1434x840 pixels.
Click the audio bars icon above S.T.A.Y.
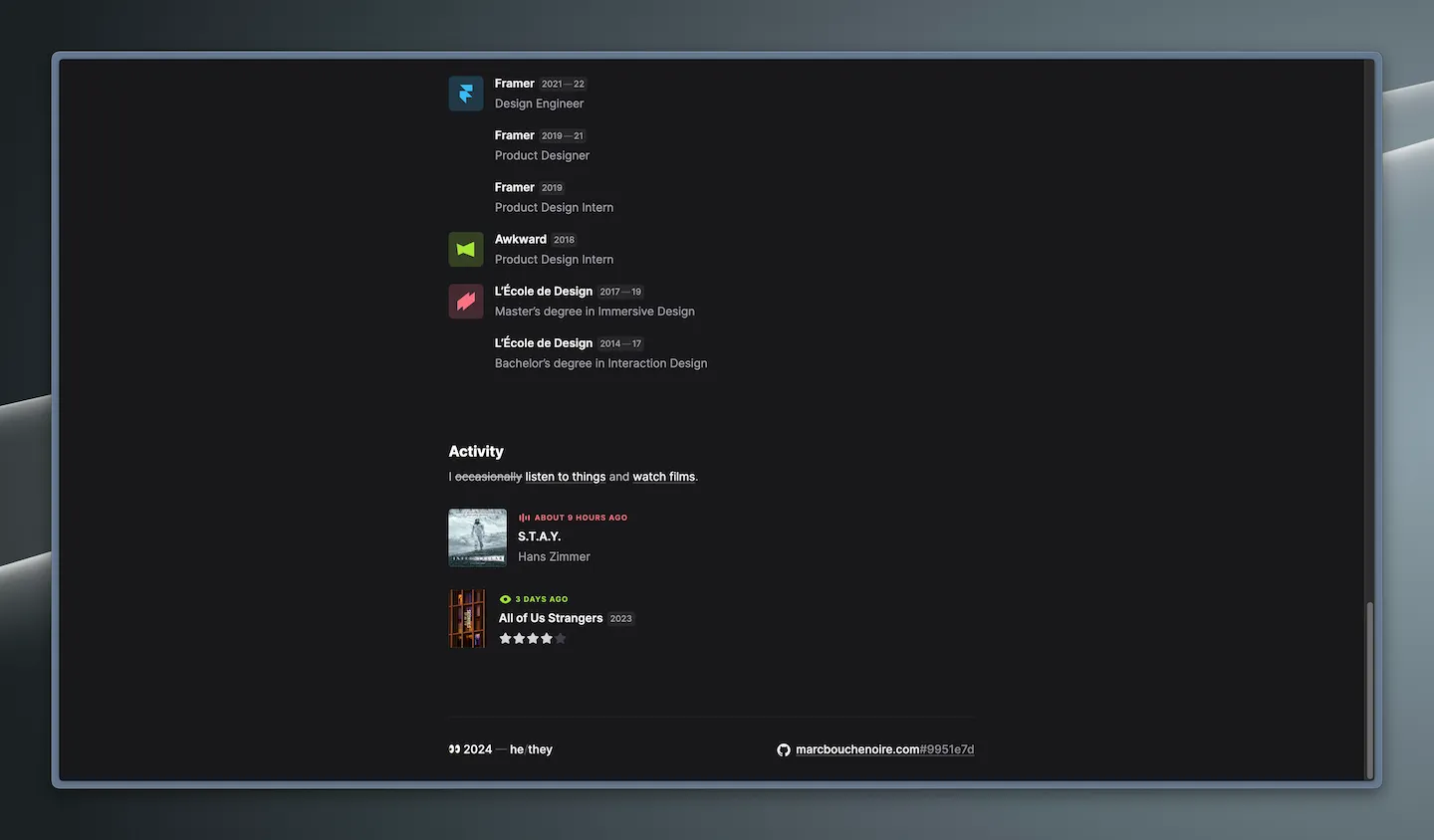tap(524, 518)
